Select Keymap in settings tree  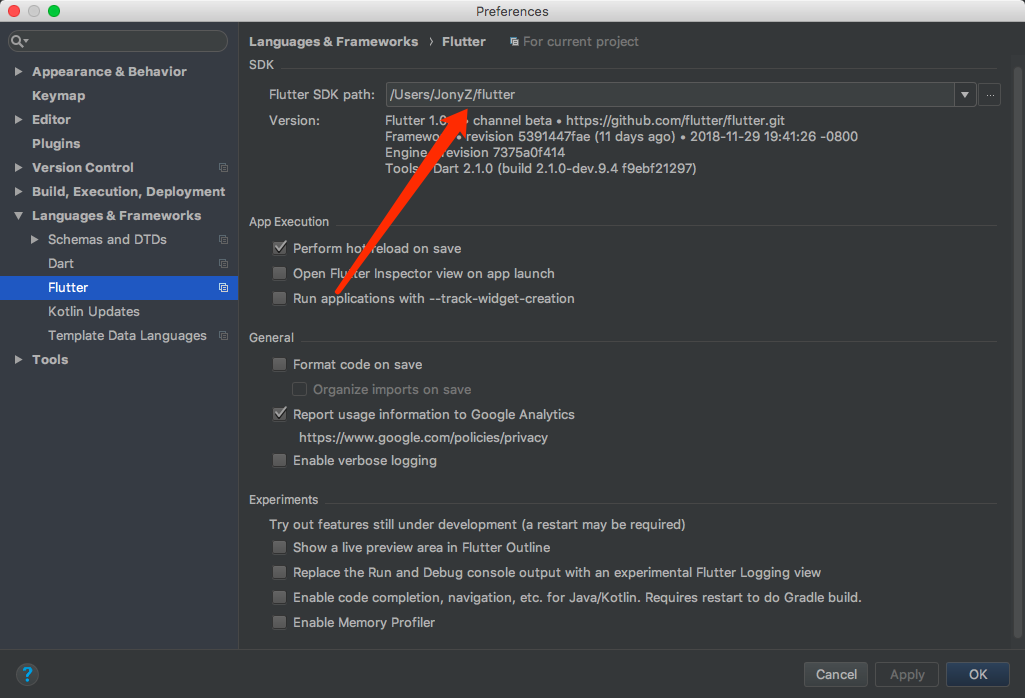[59, 95]
